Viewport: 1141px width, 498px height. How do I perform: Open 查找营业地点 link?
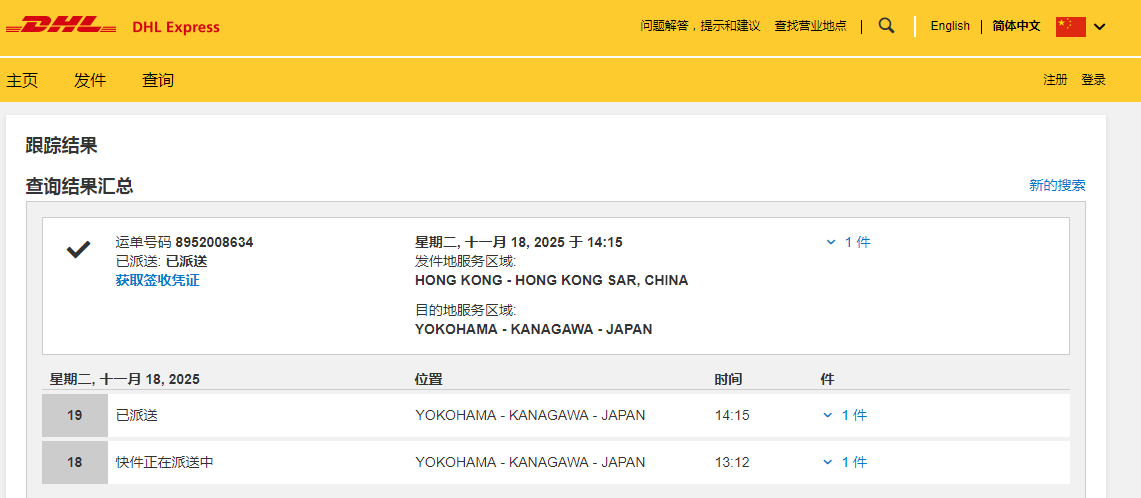coord(810,26)
